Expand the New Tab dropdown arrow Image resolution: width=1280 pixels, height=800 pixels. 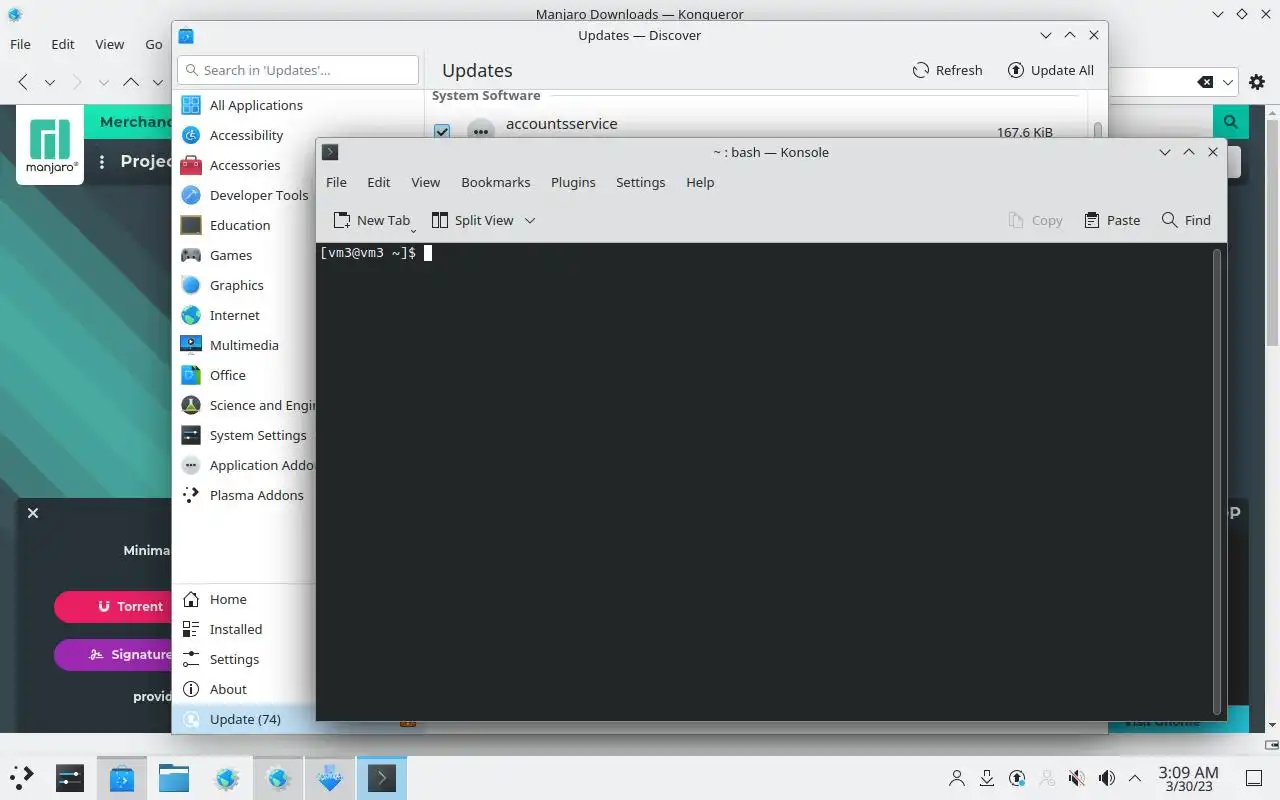413,231
